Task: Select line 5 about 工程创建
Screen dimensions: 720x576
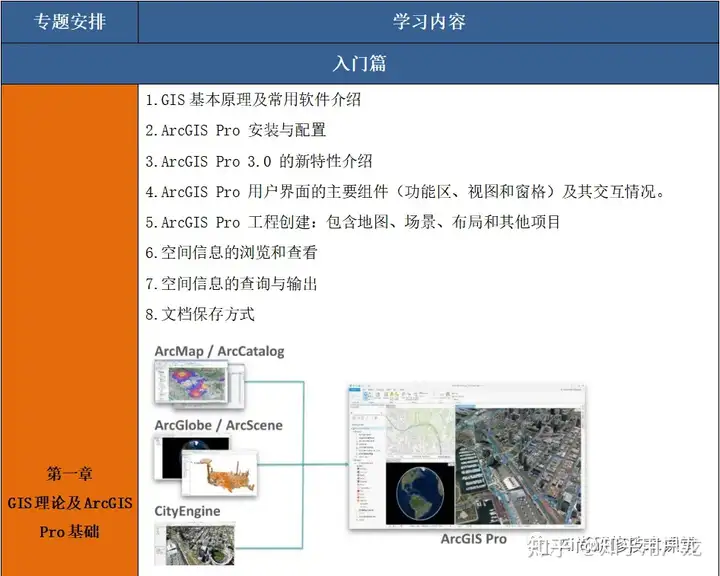Action: 353,222
